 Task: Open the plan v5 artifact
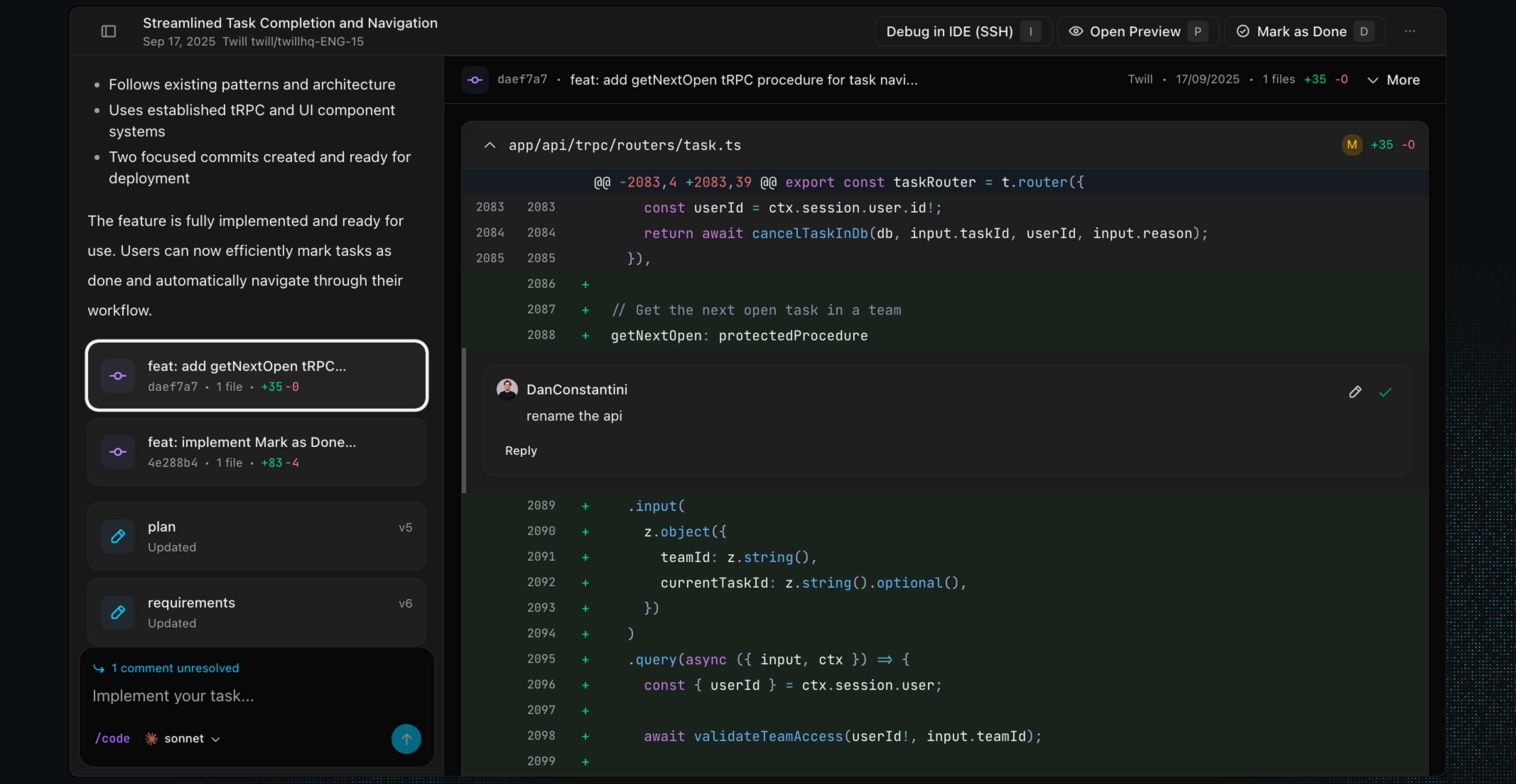257,536
